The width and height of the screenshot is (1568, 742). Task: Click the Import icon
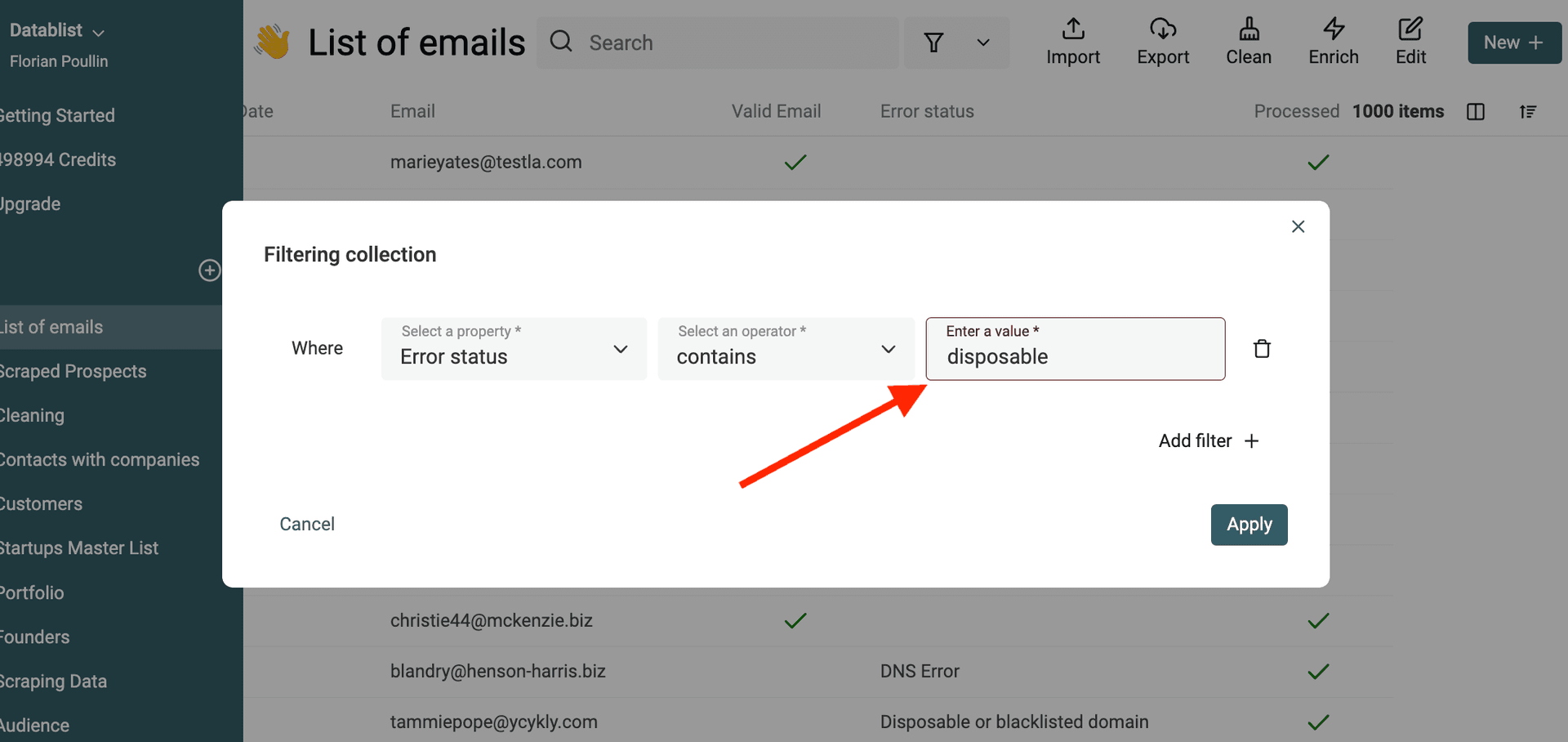click(1073, 41)
